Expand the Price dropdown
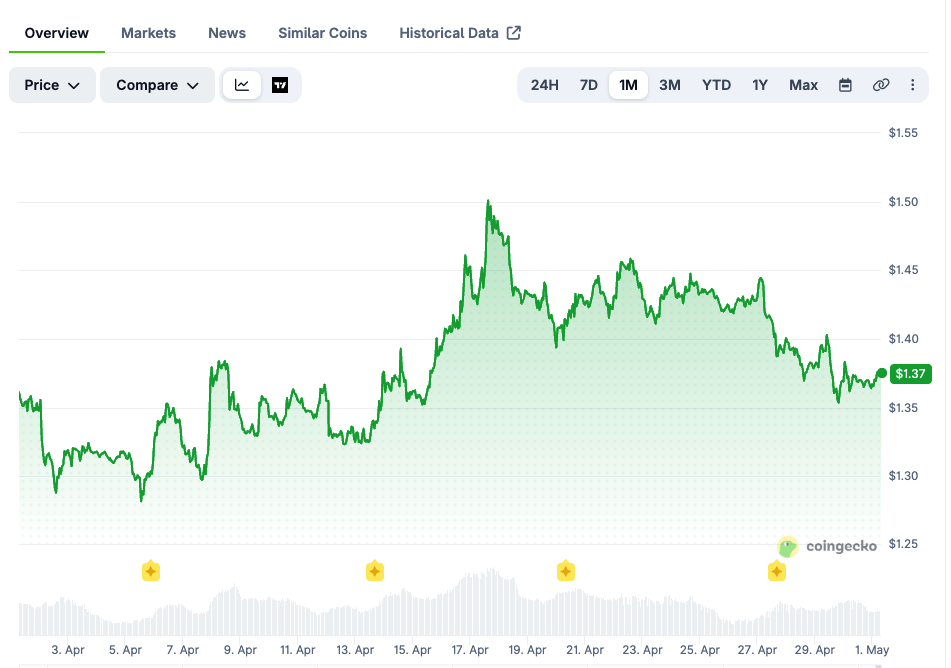Screen dimensions: 951x668 (x=52, y=85)
